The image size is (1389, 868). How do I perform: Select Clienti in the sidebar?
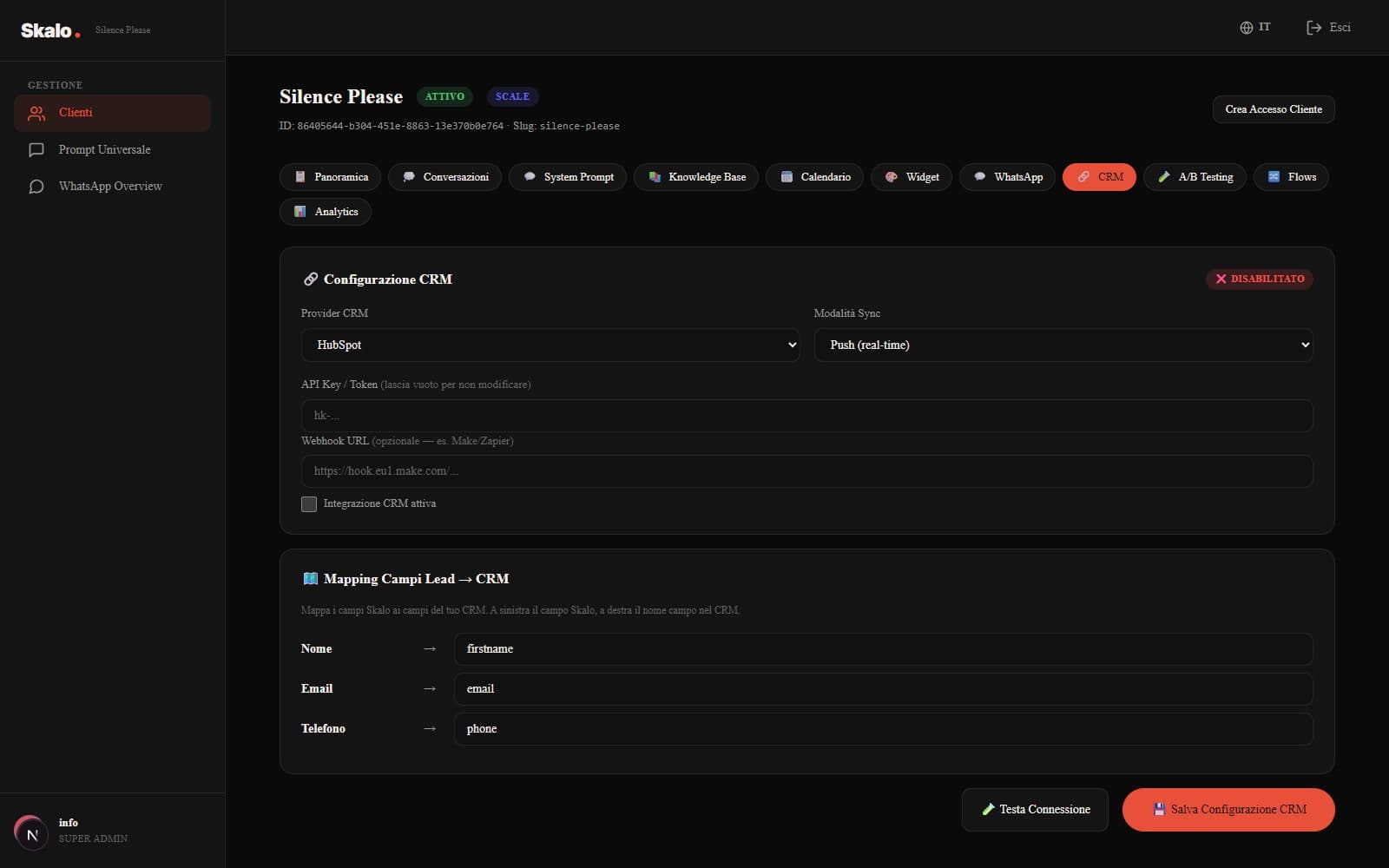pyautogui.click(x=112, y=113)
